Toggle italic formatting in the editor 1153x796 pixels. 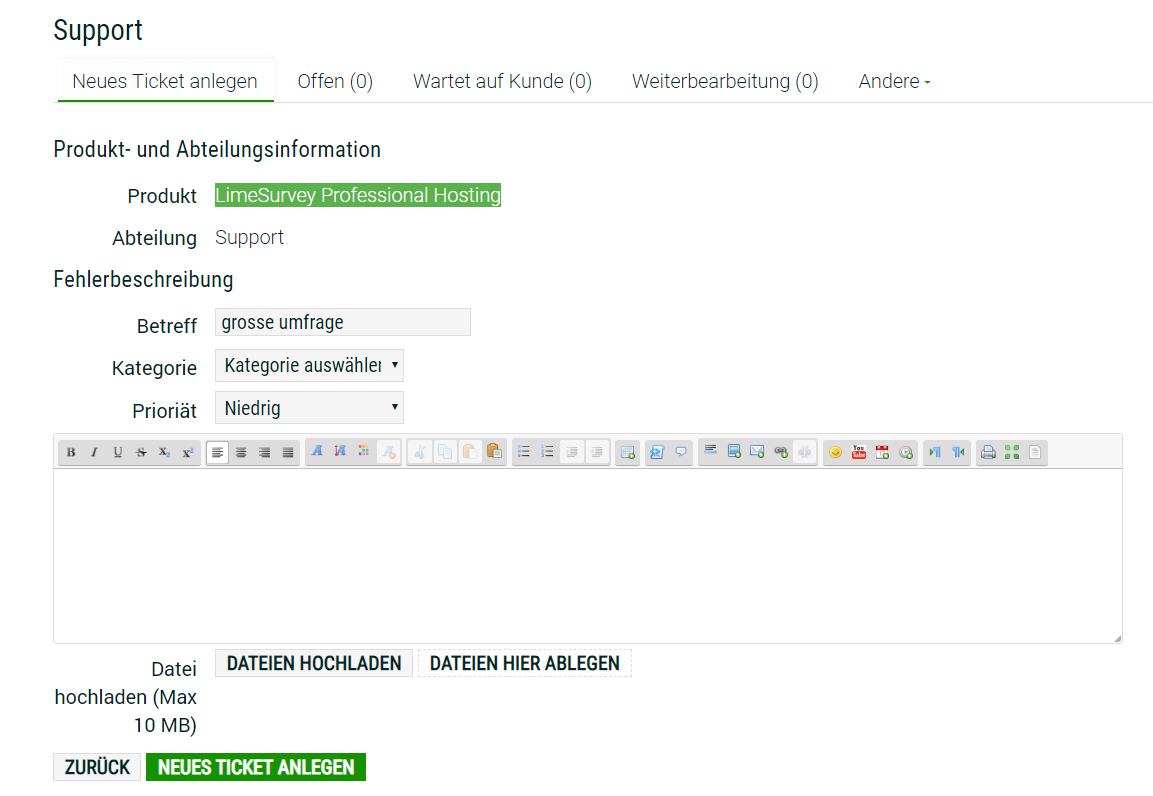tap(94, 453)
